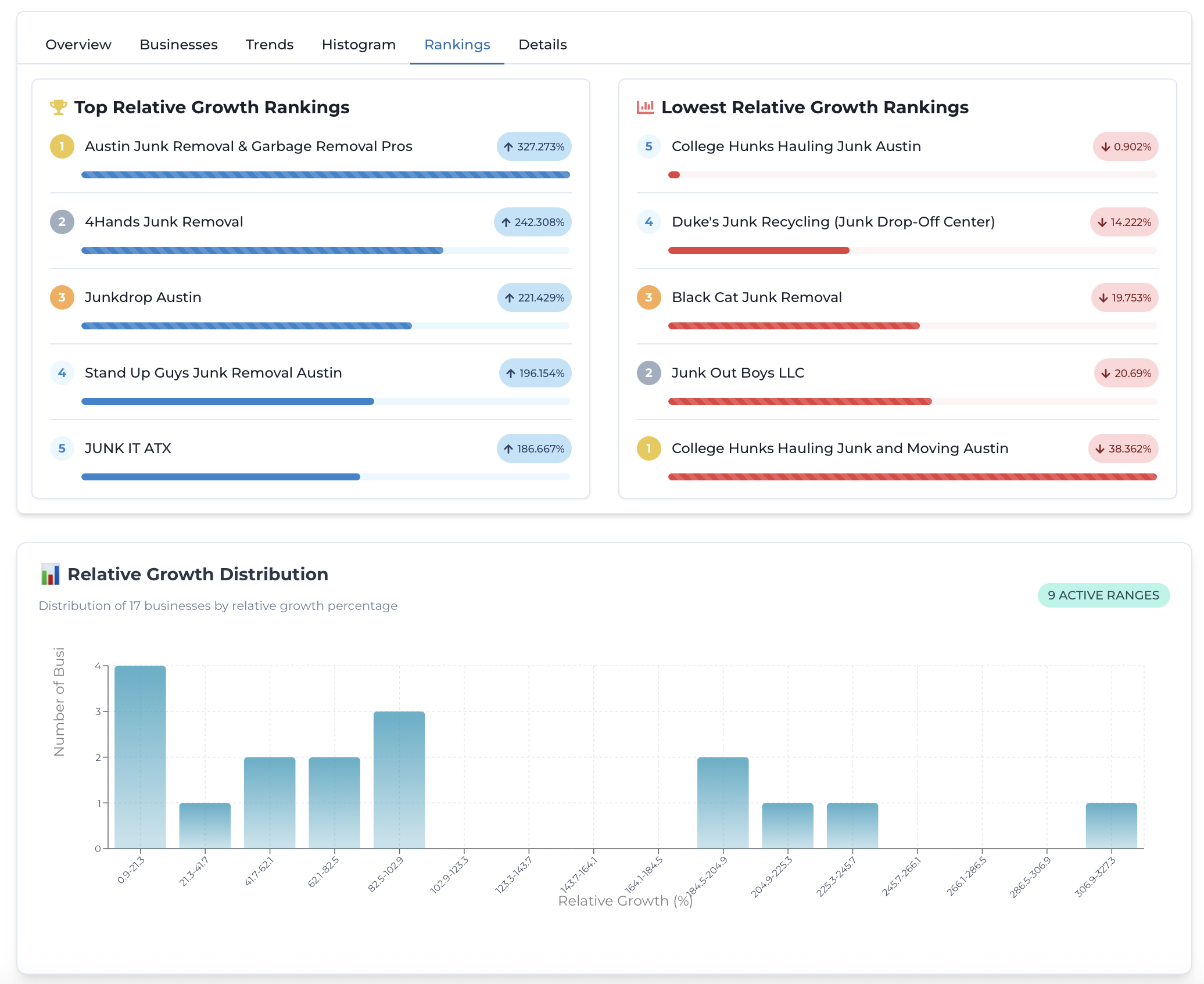
Task: Click the 306.9-327.3 histogram bar
Action: pyautogui.click(x=1112, y=825)
